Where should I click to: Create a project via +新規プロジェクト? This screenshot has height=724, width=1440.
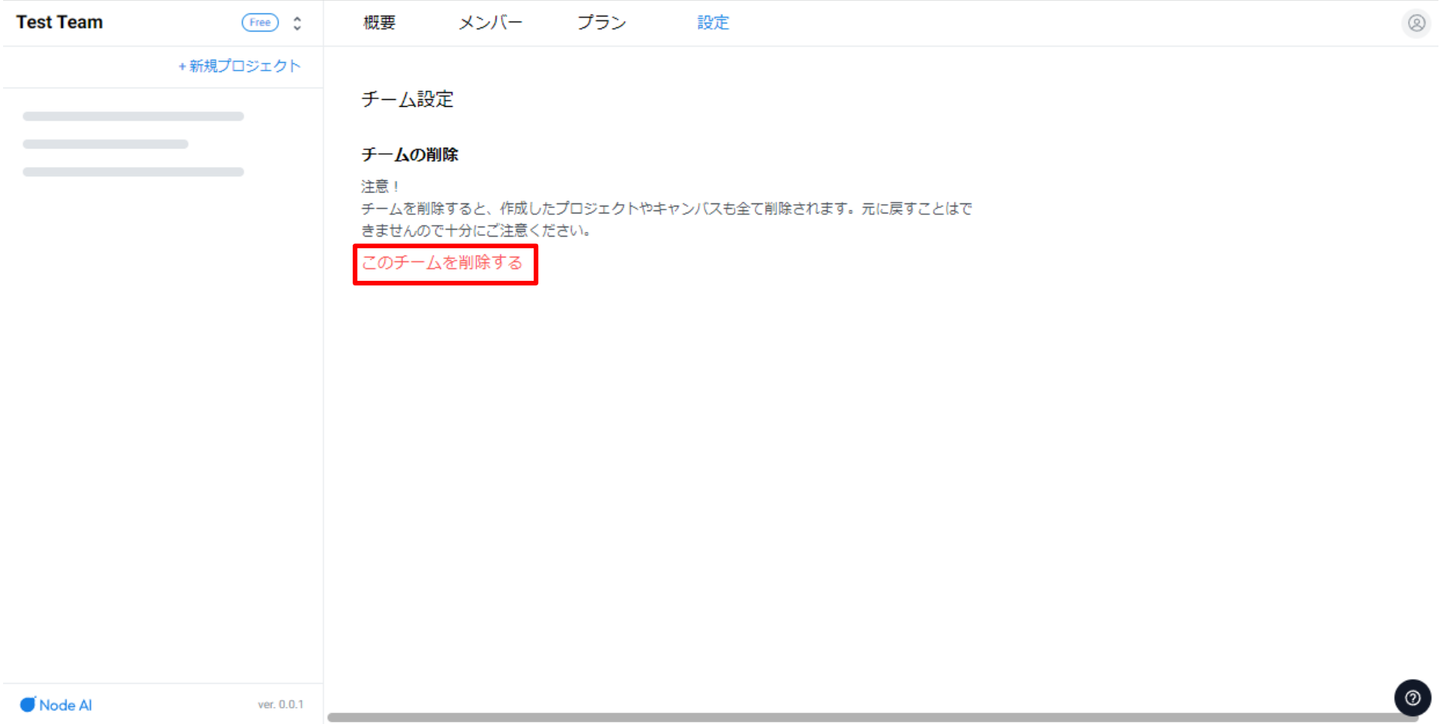pyautogui.click(x=239, y=66)
